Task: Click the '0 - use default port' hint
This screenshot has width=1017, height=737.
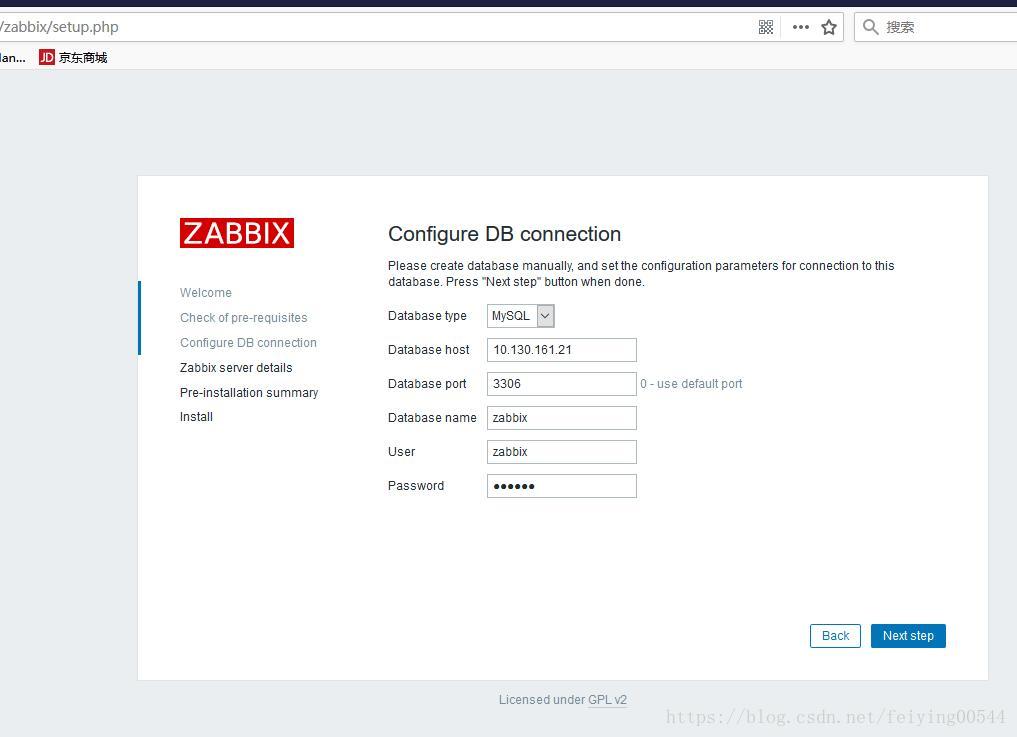Action: point(691,384)
